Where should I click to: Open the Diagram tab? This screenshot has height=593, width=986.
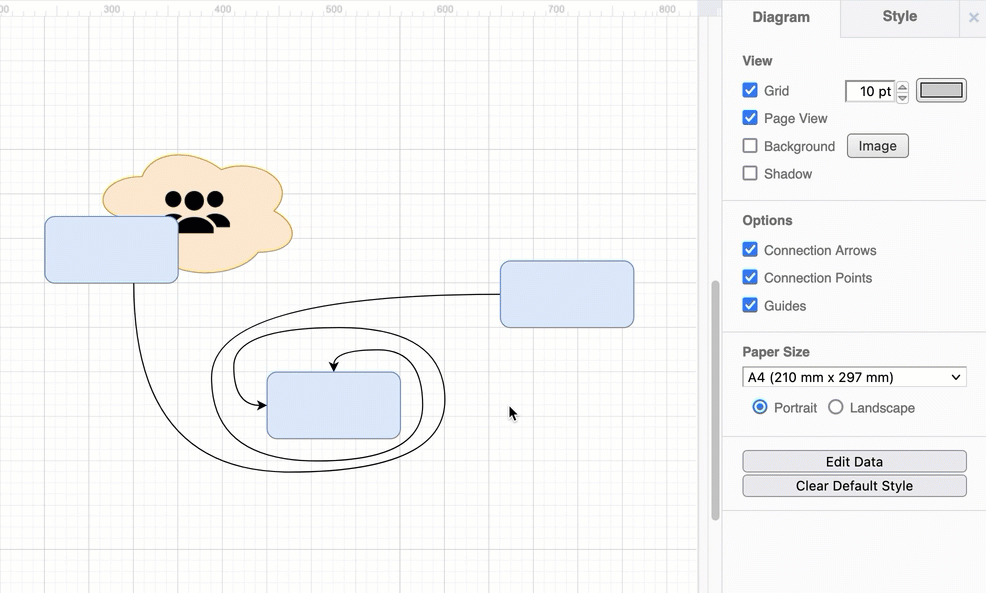pyautogui.click(x=781, y=17)
